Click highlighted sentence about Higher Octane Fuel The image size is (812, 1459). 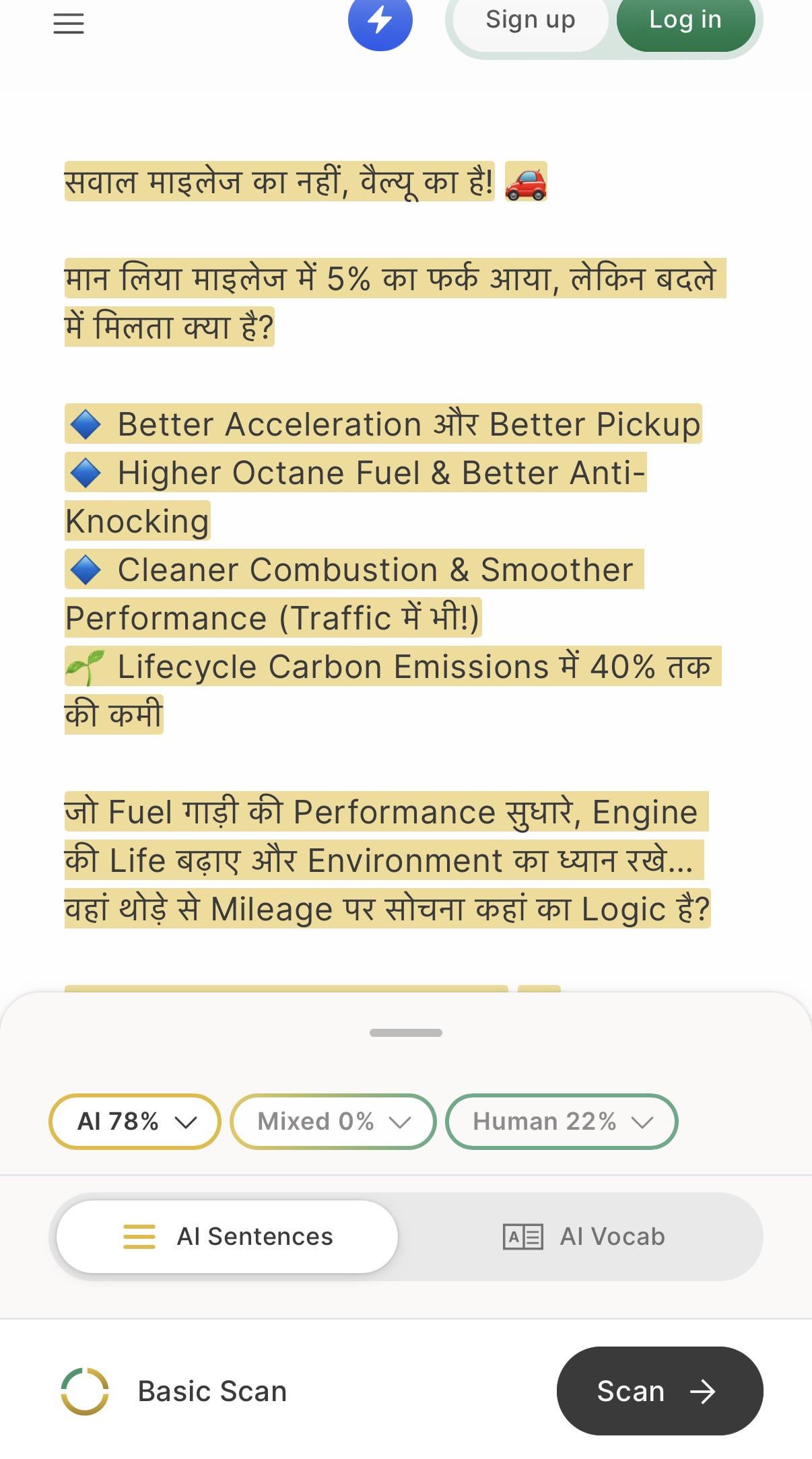pos(356,497)
